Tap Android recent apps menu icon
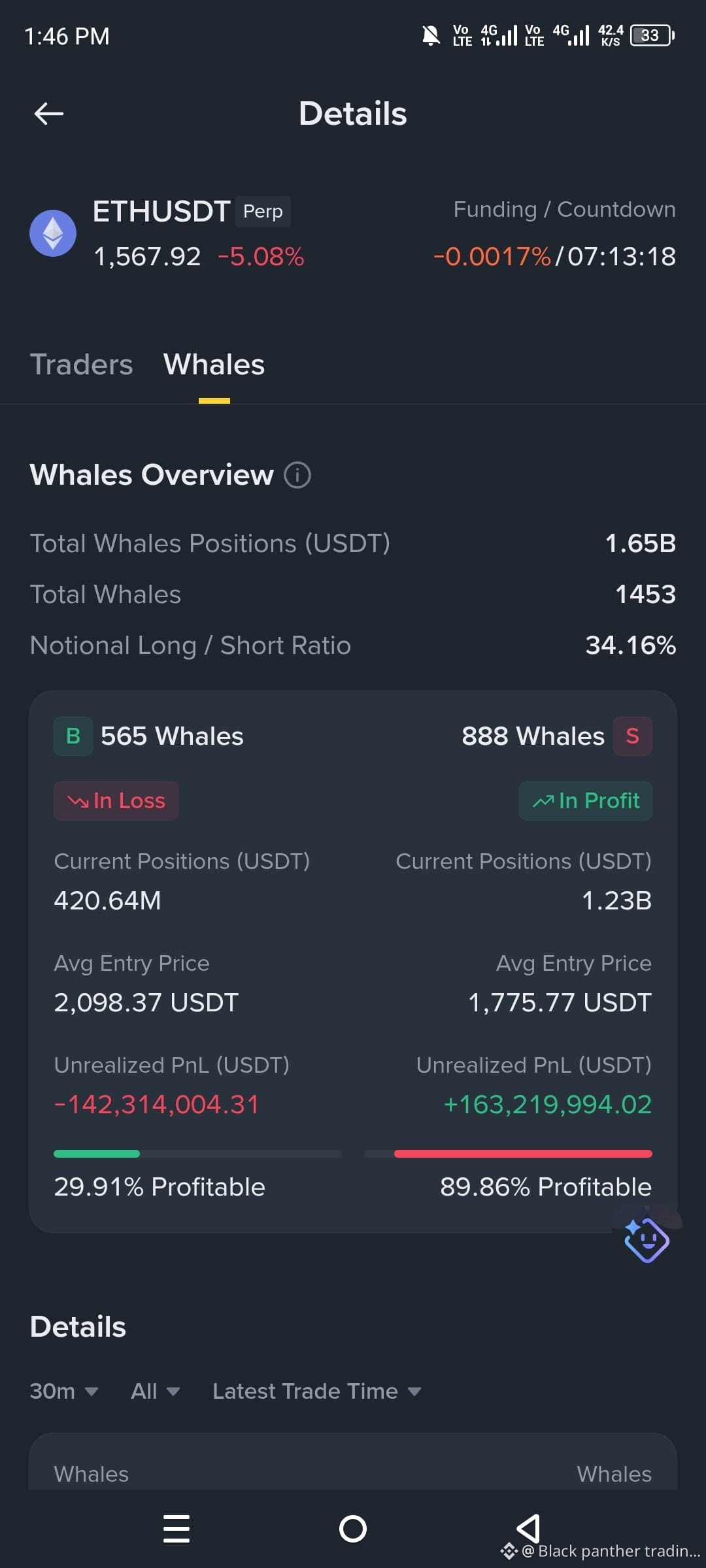 176,1529
